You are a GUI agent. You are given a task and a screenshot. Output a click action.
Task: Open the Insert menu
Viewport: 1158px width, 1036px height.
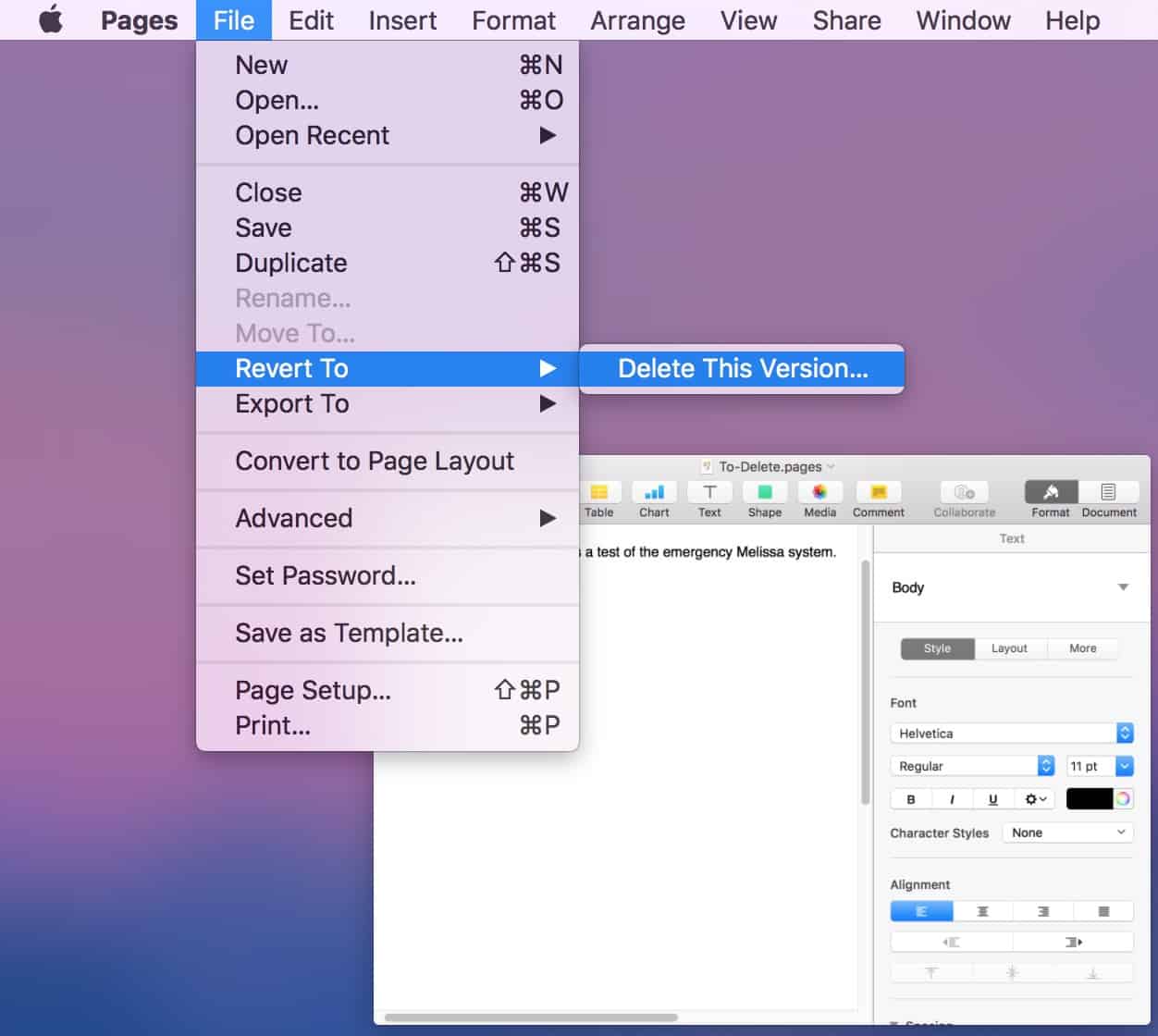pos(402,19)
